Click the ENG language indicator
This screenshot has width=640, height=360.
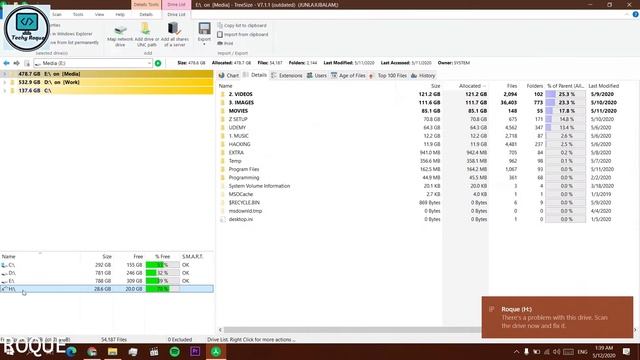click(582, 351)
